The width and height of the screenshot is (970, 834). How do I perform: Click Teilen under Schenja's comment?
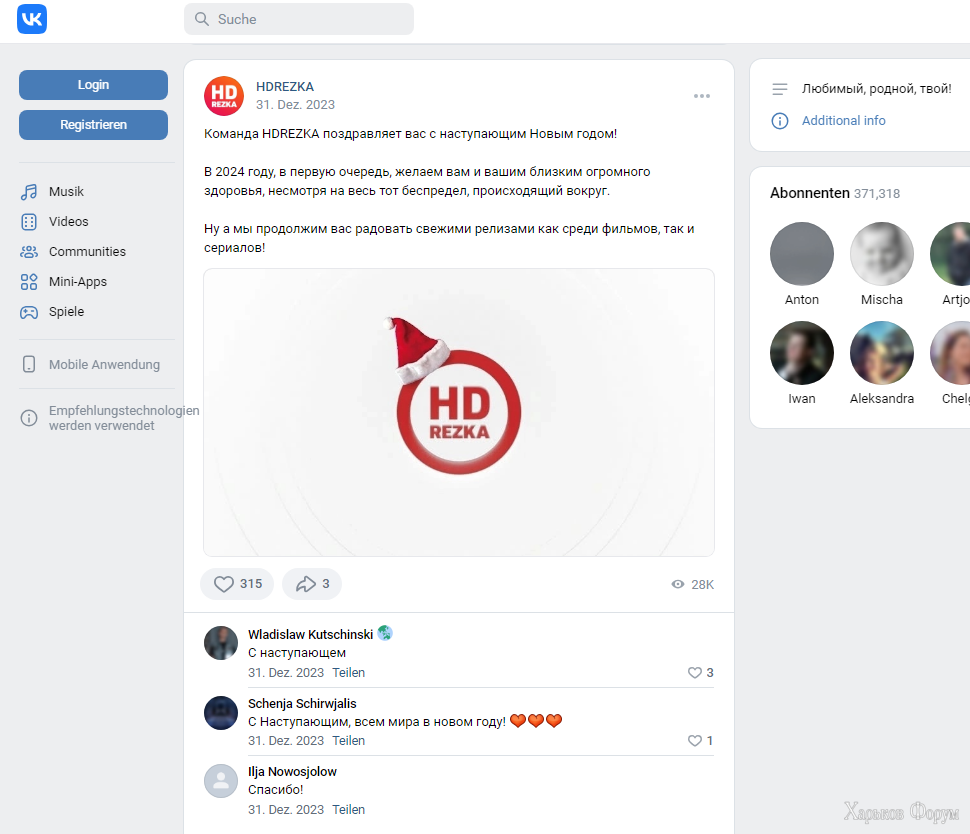click(348, 741)
